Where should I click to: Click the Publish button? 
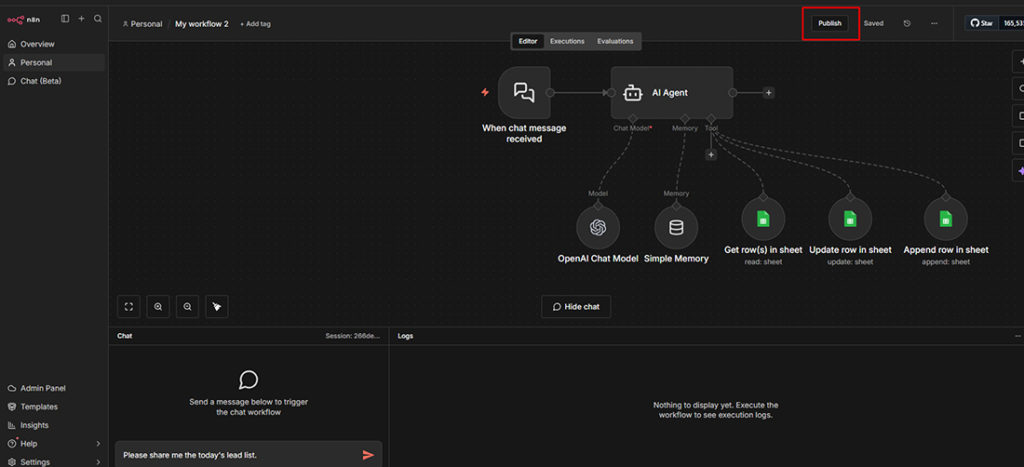pyautogui.click(x=830, y=24)
